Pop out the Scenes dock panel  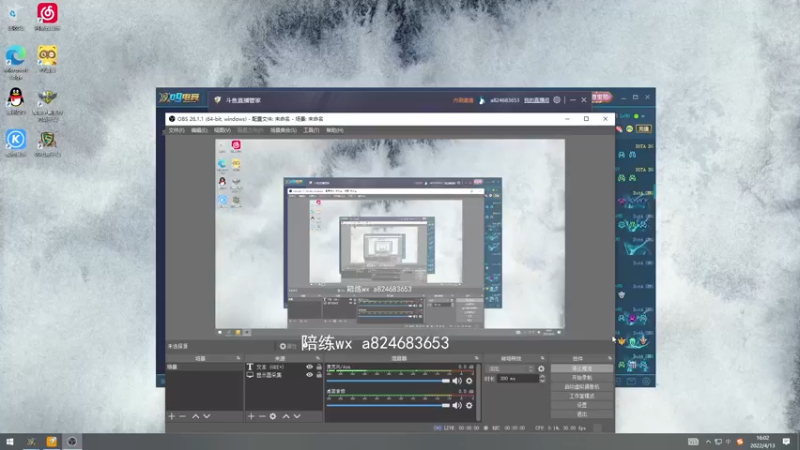(x=238, y=359)
